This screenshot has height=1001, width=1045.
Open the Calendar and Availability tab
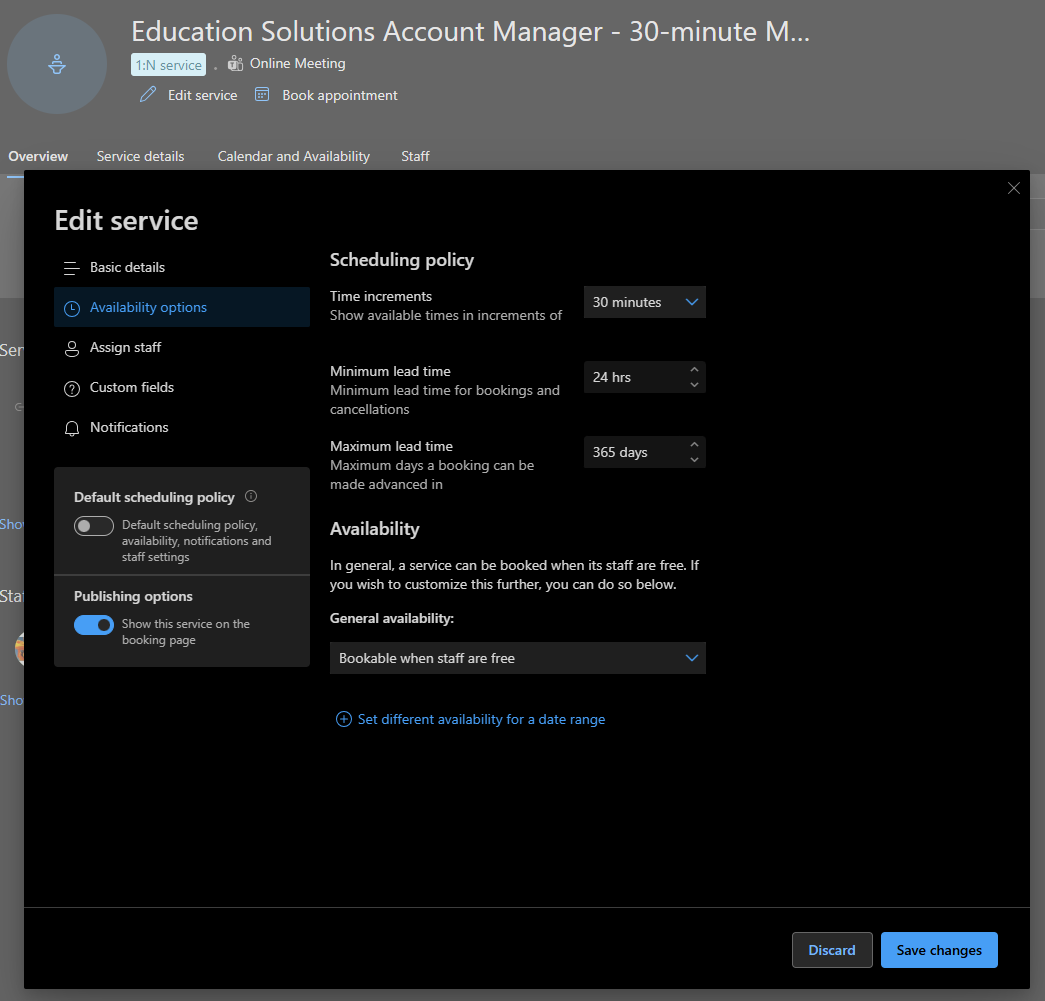tap(293, 156)
